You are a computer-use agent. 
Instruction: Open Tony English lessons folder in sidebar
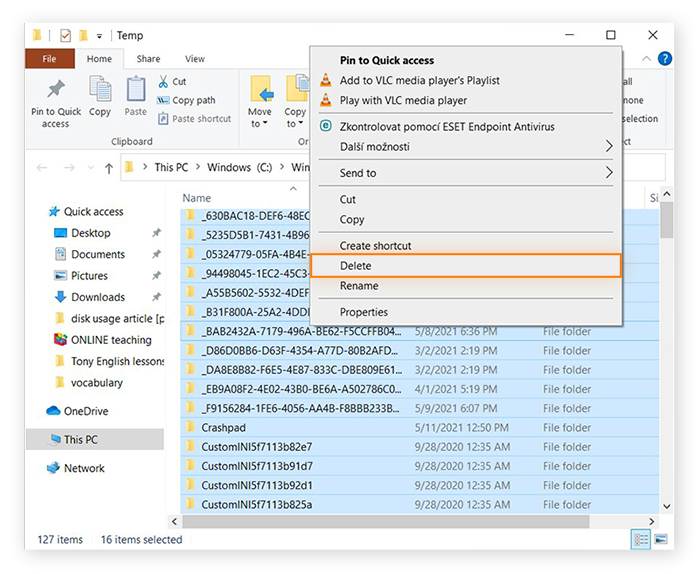(109, 362)
